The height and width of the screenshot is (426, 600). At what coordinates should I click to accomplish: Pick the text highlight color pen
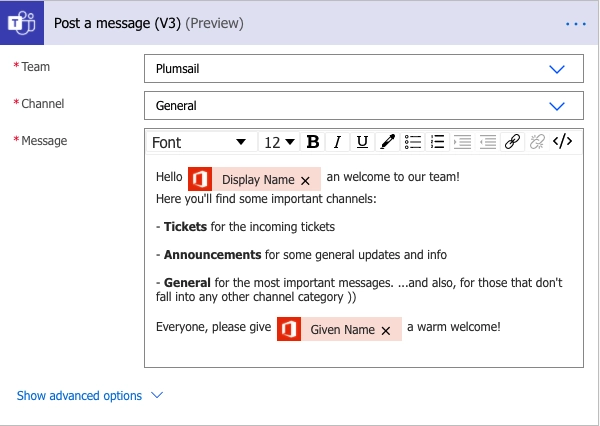click(x=387, y=142)
